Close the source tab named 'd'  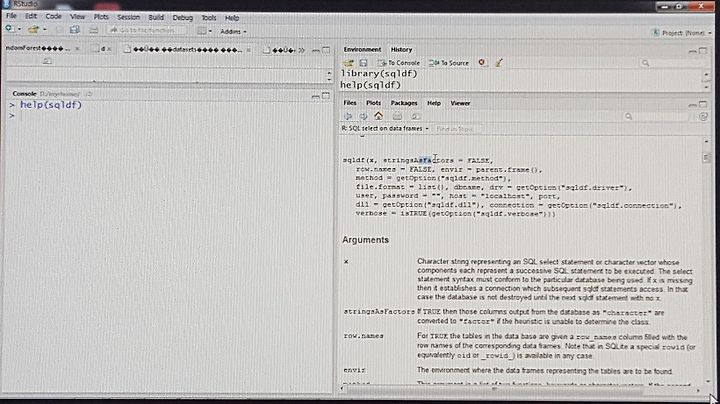(109, 49)
